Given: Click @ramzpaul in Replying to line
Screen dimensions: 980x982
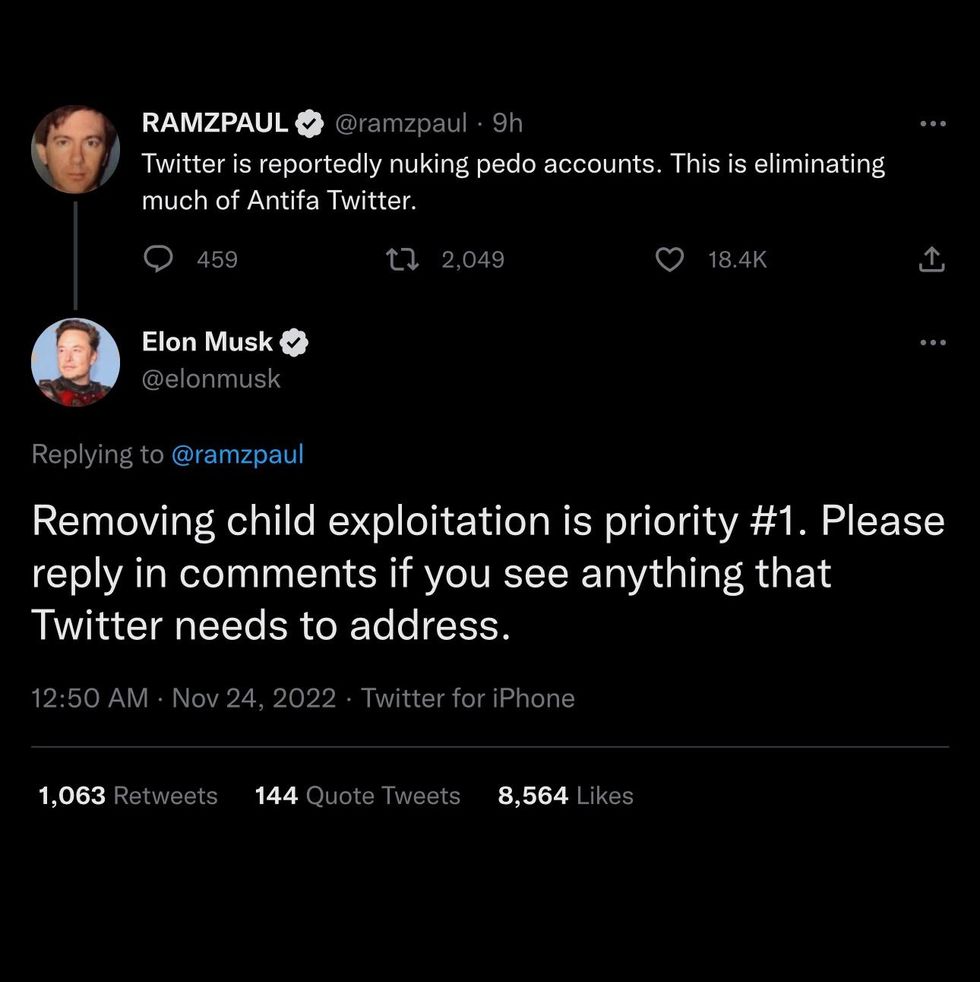Looking at the screenshot, I should pos(238,454).
